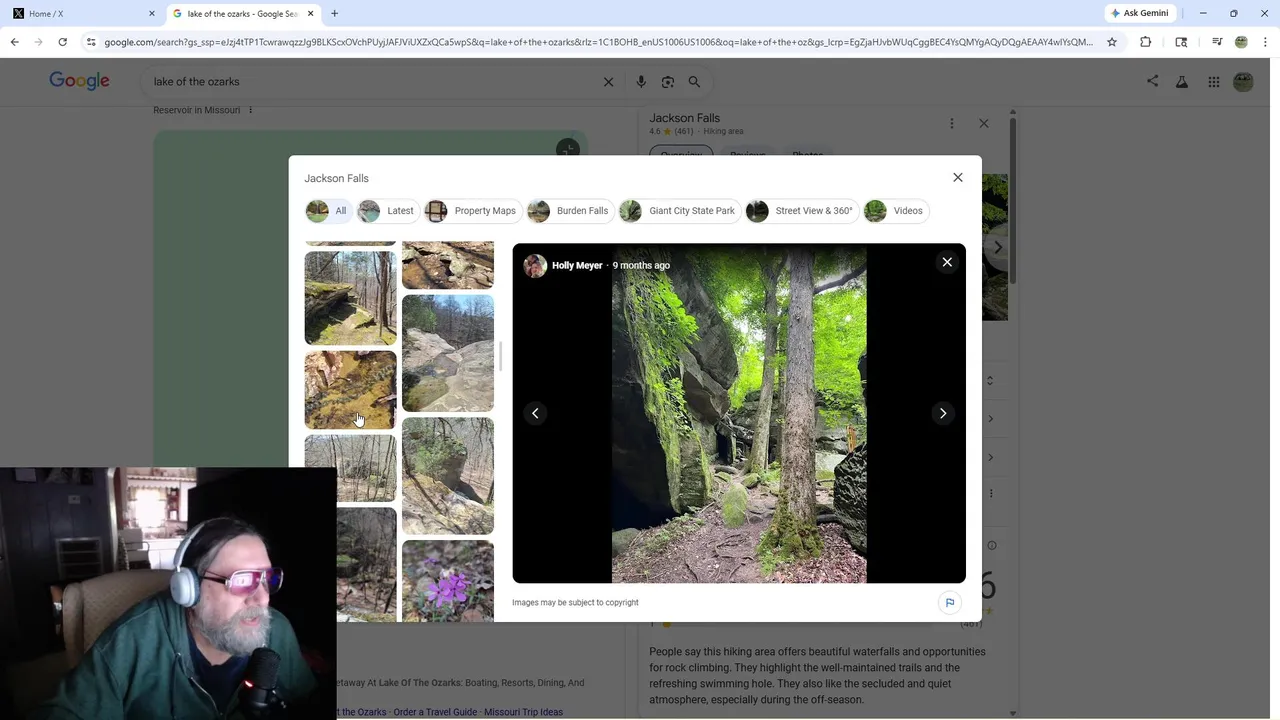
Task: Open more options next to Reservoir in Missouri
Action: coord(250,110)
